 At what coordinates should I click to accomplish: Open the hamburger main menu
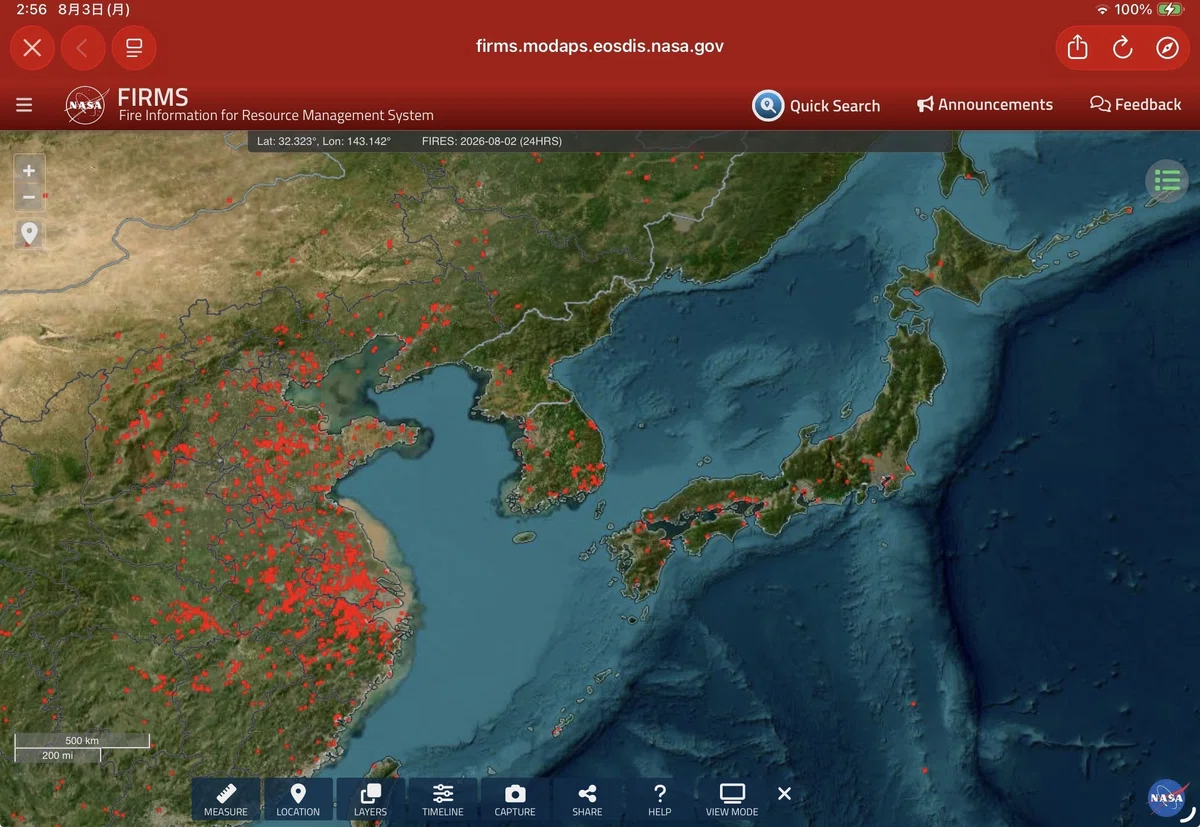[x=24, y=105]
